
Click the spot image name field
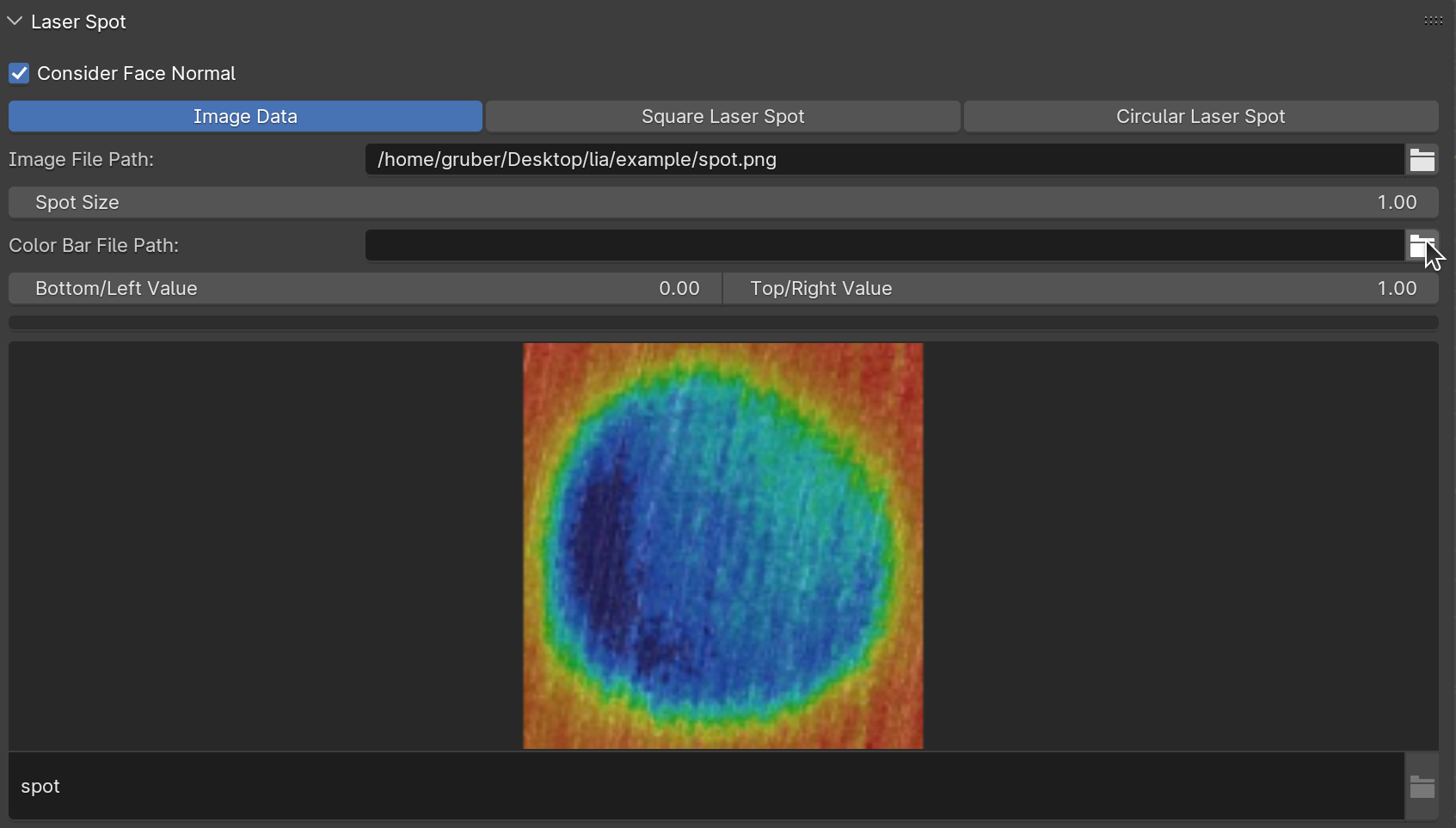706,786
